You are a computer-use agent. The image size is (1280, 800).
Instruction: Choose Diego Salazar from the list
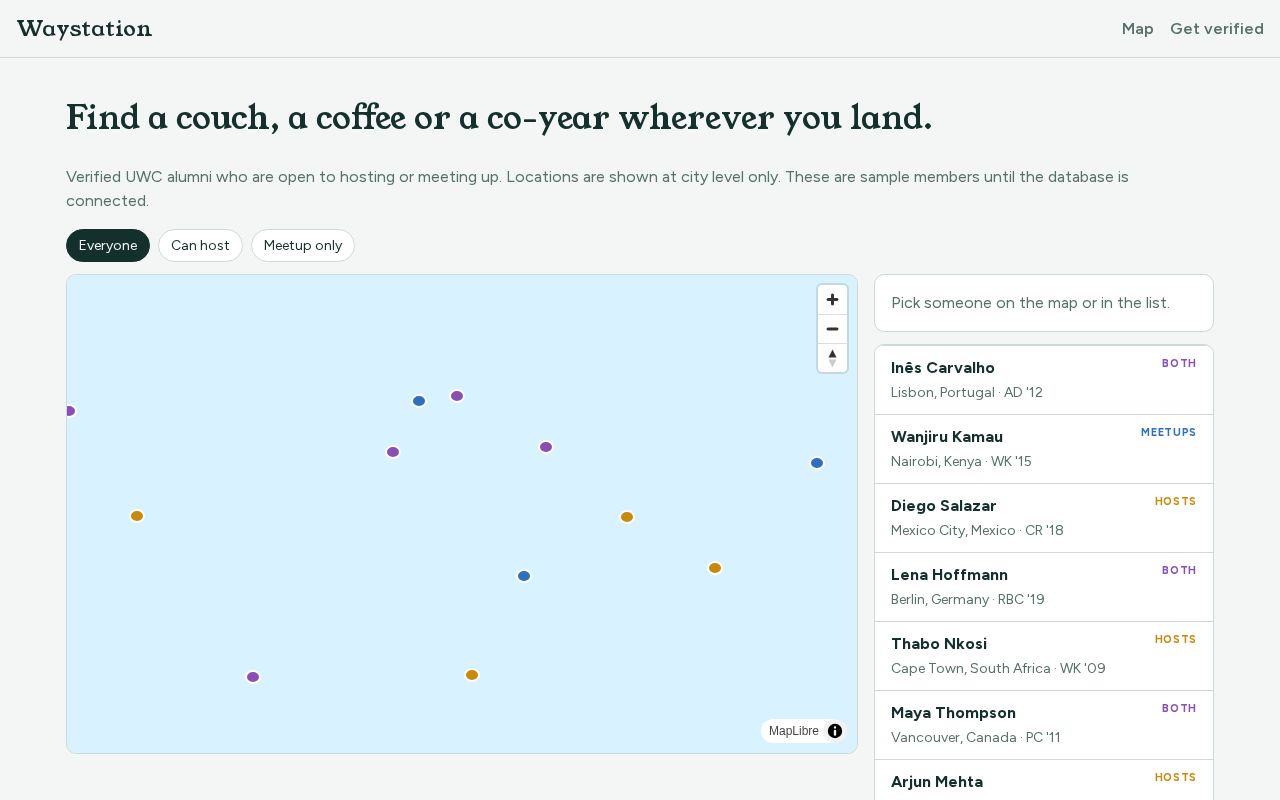tap(1044, 518)
